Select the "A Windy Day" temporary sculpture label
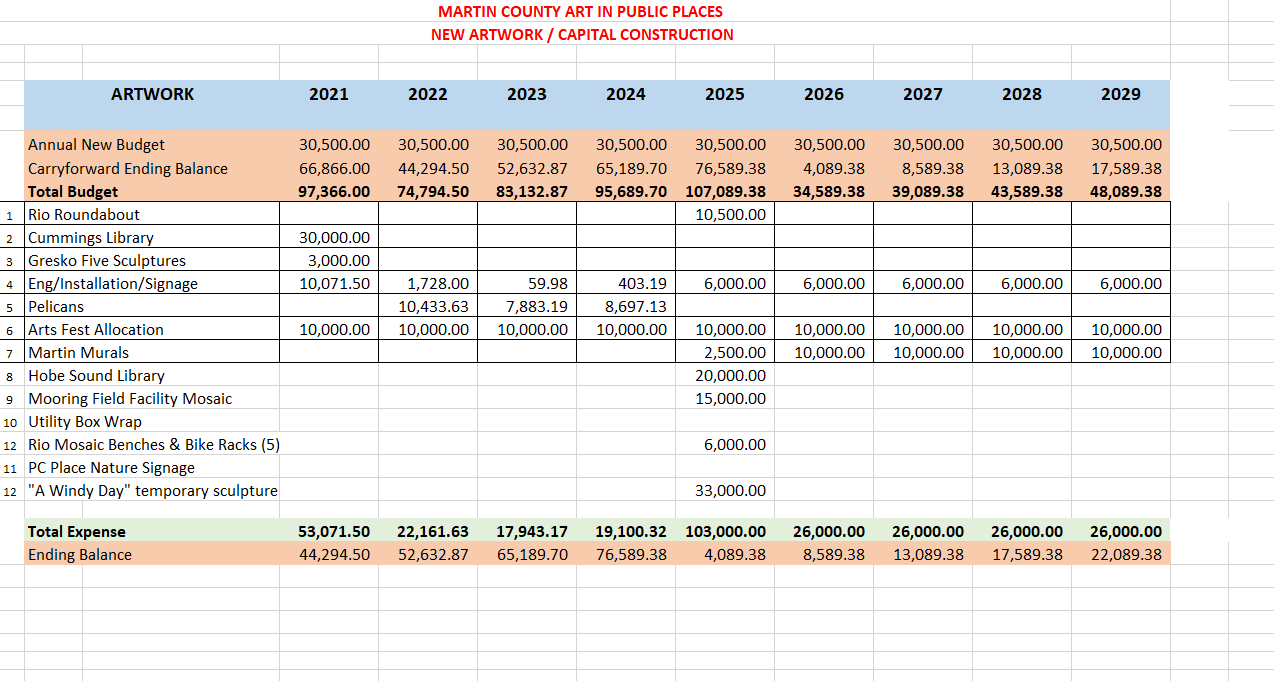The height and width of the screenshot is (681, 1274). (152, 491)
